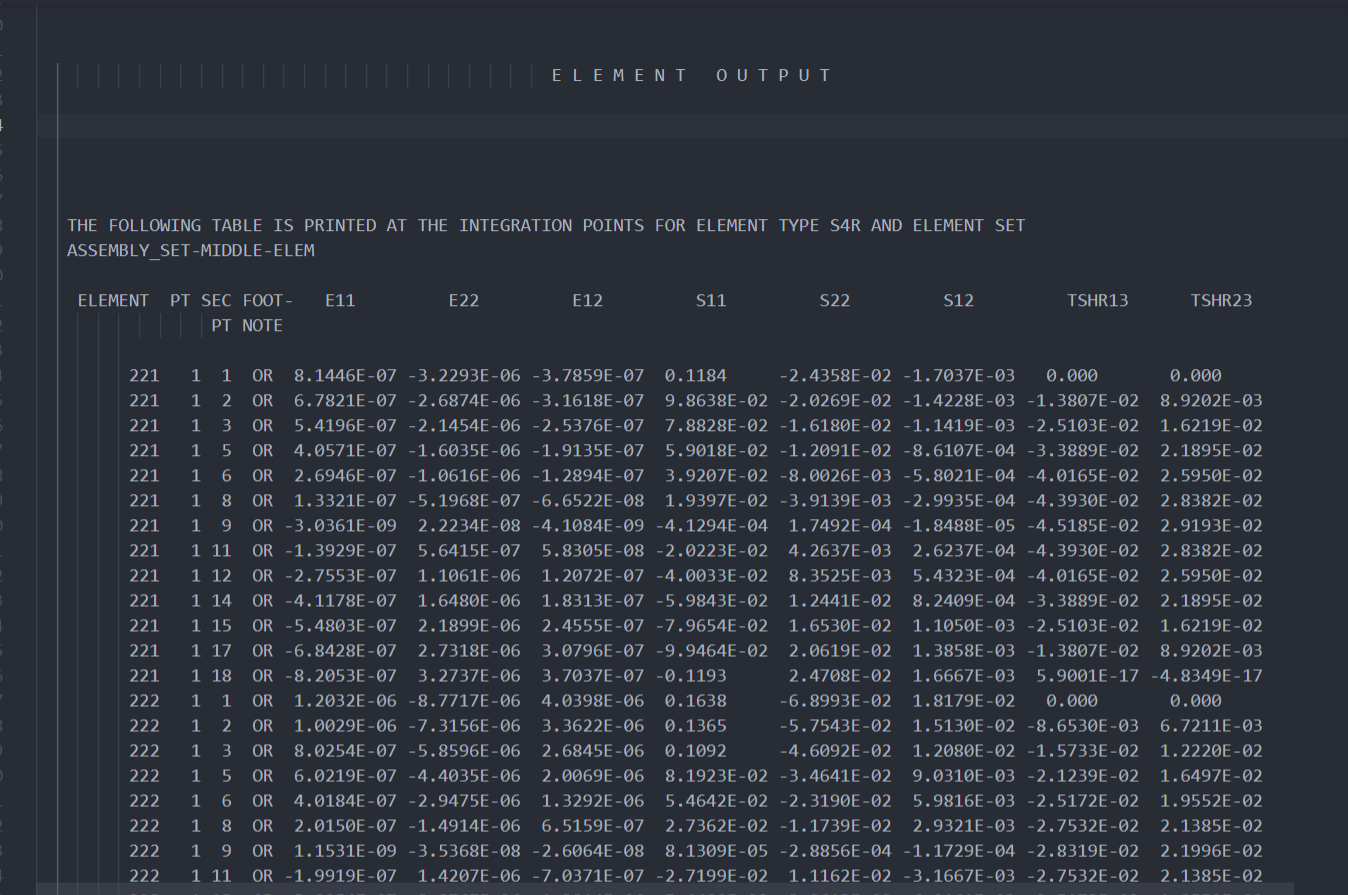Click the S22 column header
The image size is (1348, 895).
click(835, 300)
